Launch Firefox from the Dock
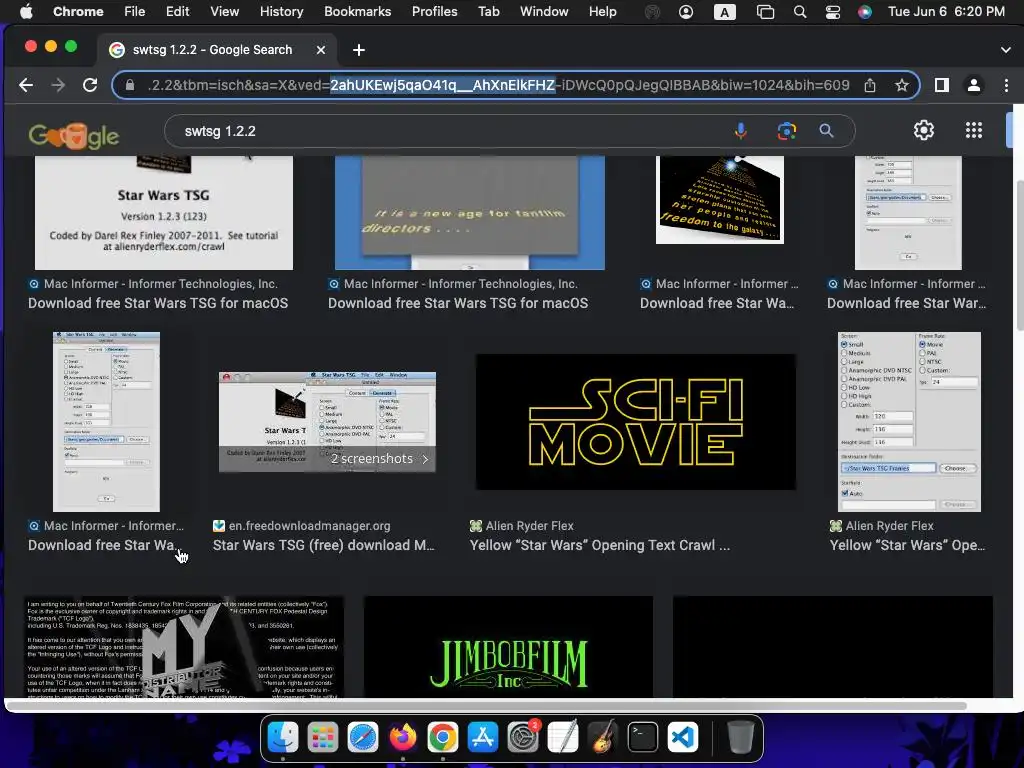This screenshot has width=1024, height=768. point(403,738)
